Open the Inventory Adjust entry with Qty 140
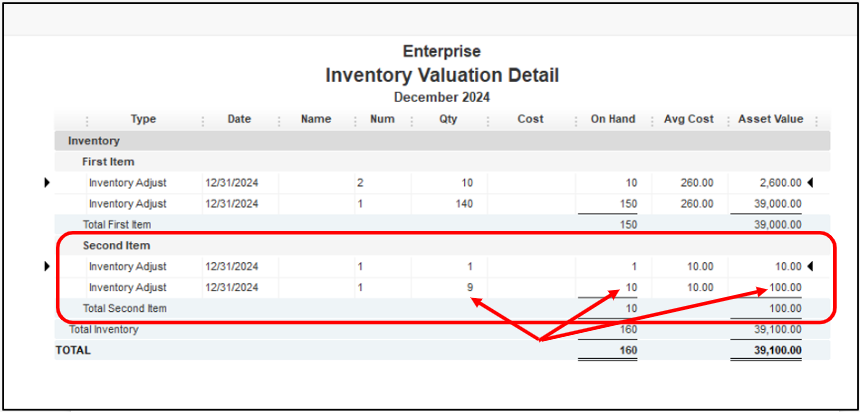The image size is (860, 412). 127,203
